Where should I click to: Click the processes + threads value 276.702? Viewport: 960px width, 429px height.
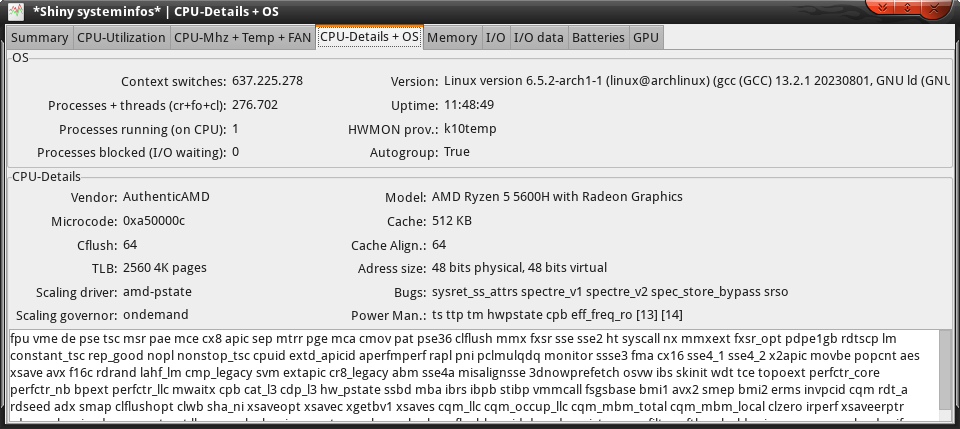(x=255, y=105)
